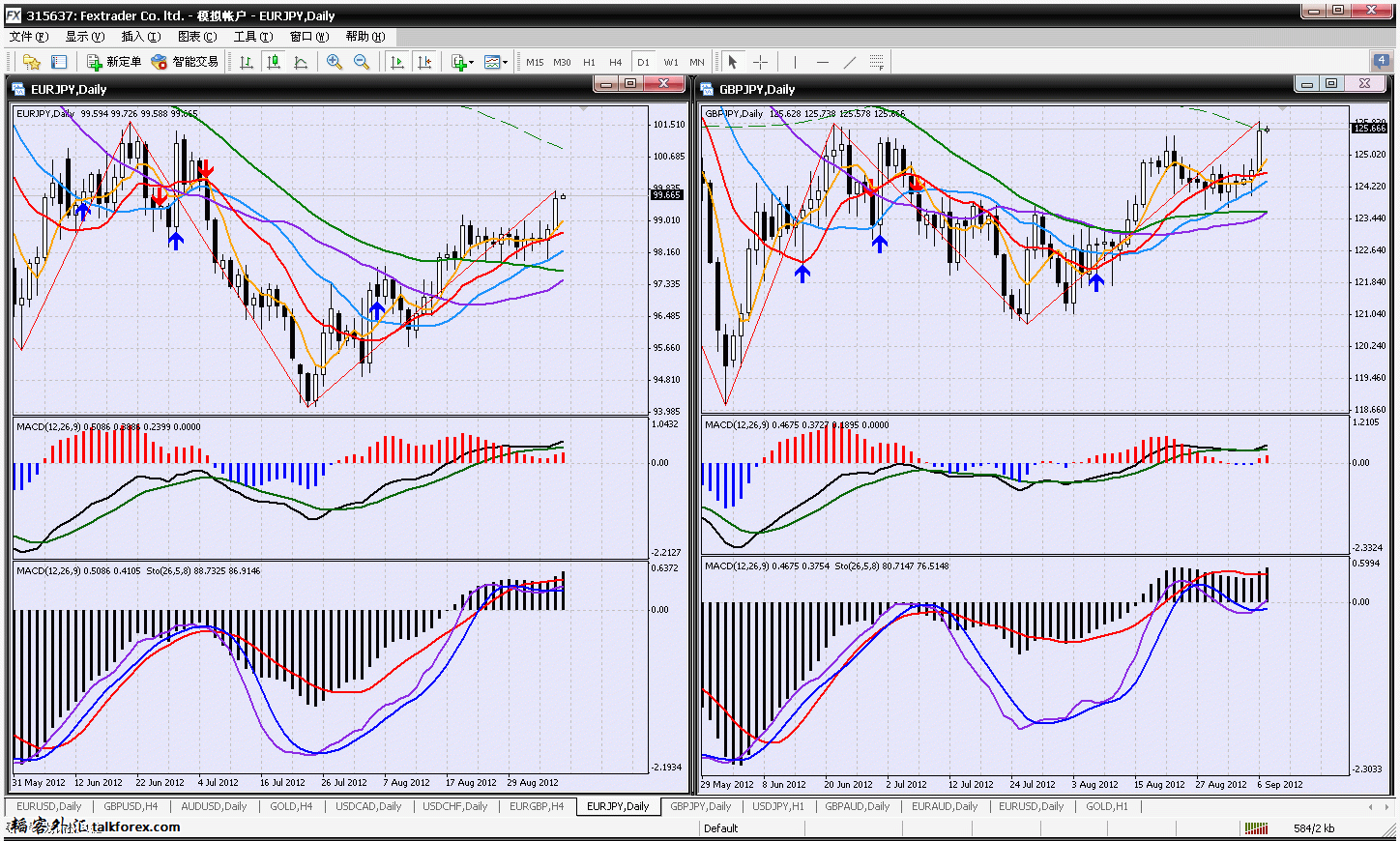Viewport: 1400px width, 841px height.
Task: Switch to the USDCAD,Daily chart tab
Action: click(368, 806)
